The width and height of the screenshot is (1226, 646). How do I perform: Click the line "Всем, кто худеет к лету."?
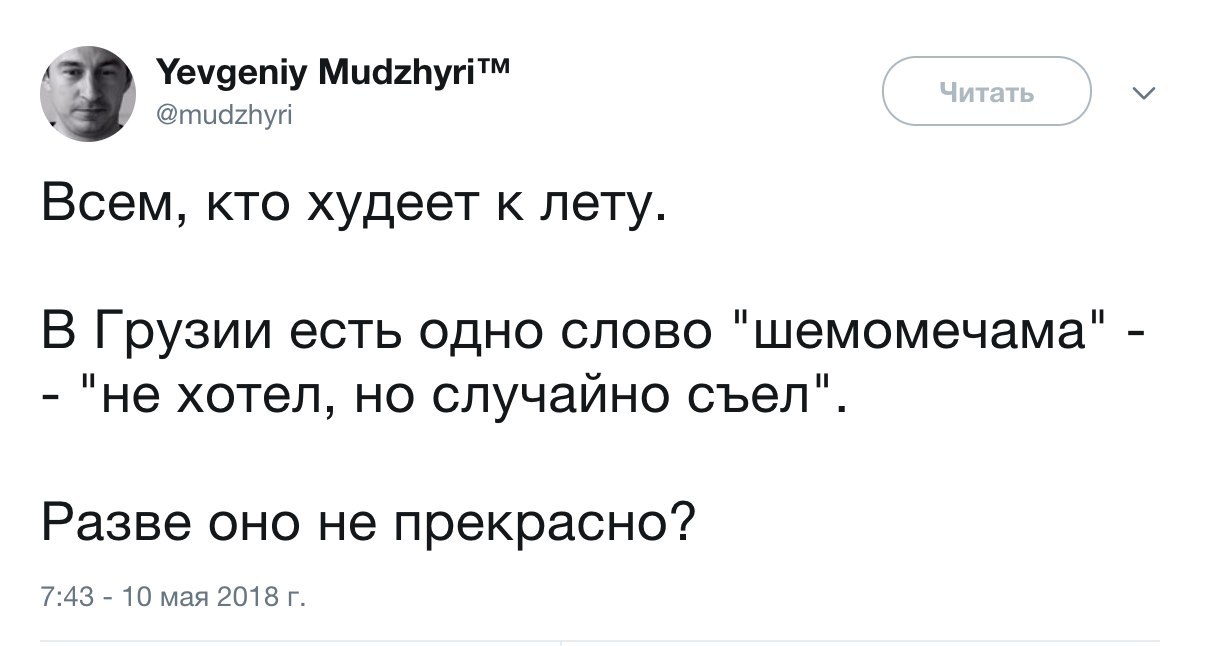pos(352,208)
